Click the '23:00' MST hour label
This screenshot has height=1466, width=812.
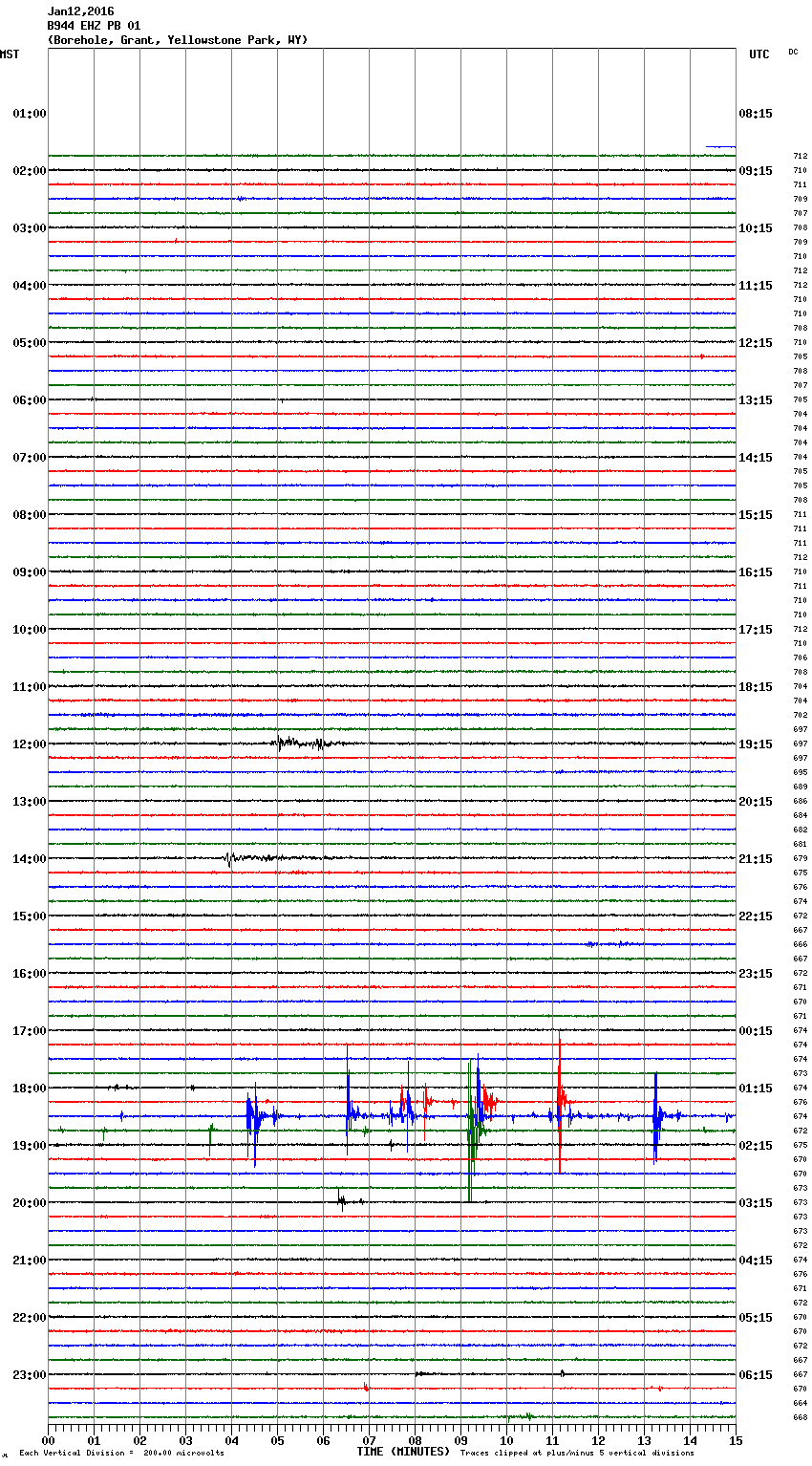(x=30, y=1375)
